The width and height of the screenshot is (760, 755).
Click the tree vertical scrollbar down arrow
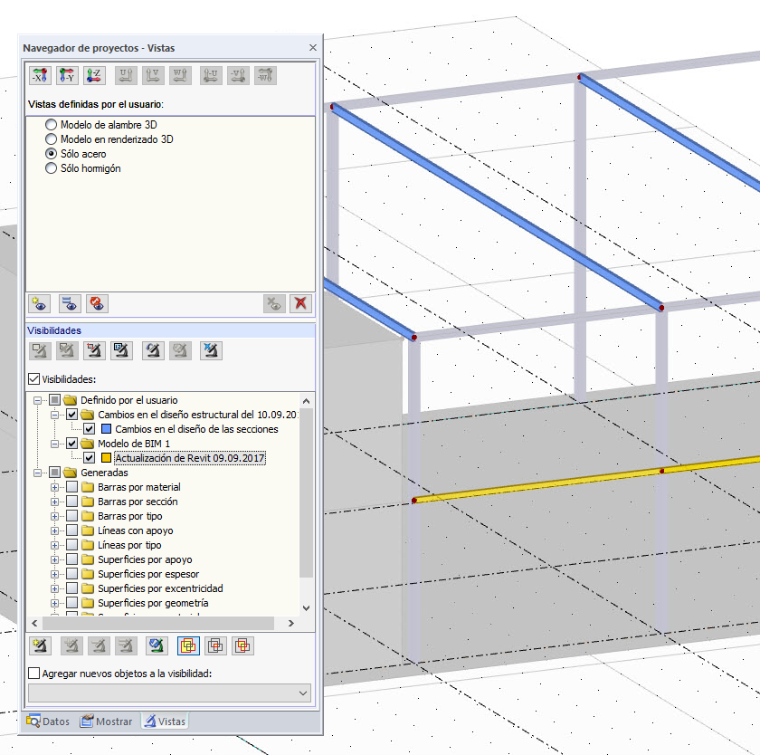pos(306,608)
